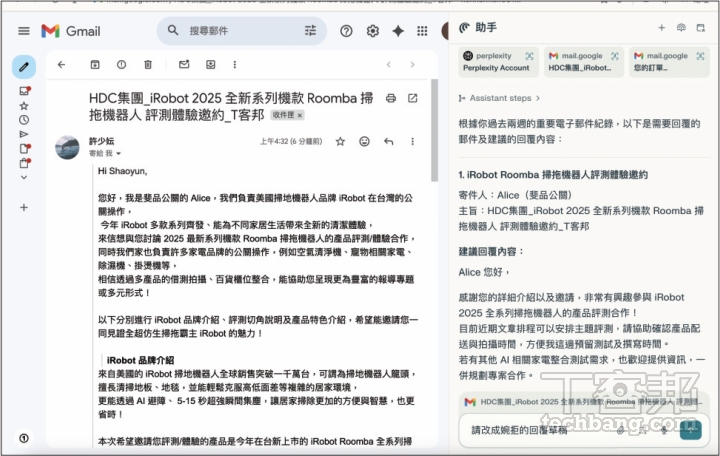
Task: Expand recipient details next to 寄給 我
Action: pyautogui.click(x=118, y=153)
